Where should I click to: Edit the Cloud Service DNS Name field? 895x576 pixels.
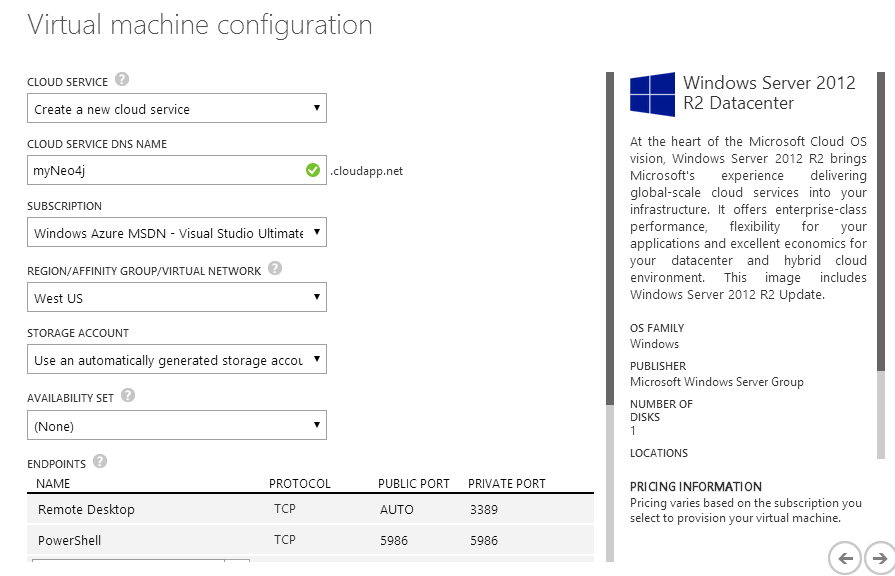click(x=177, y=170)
